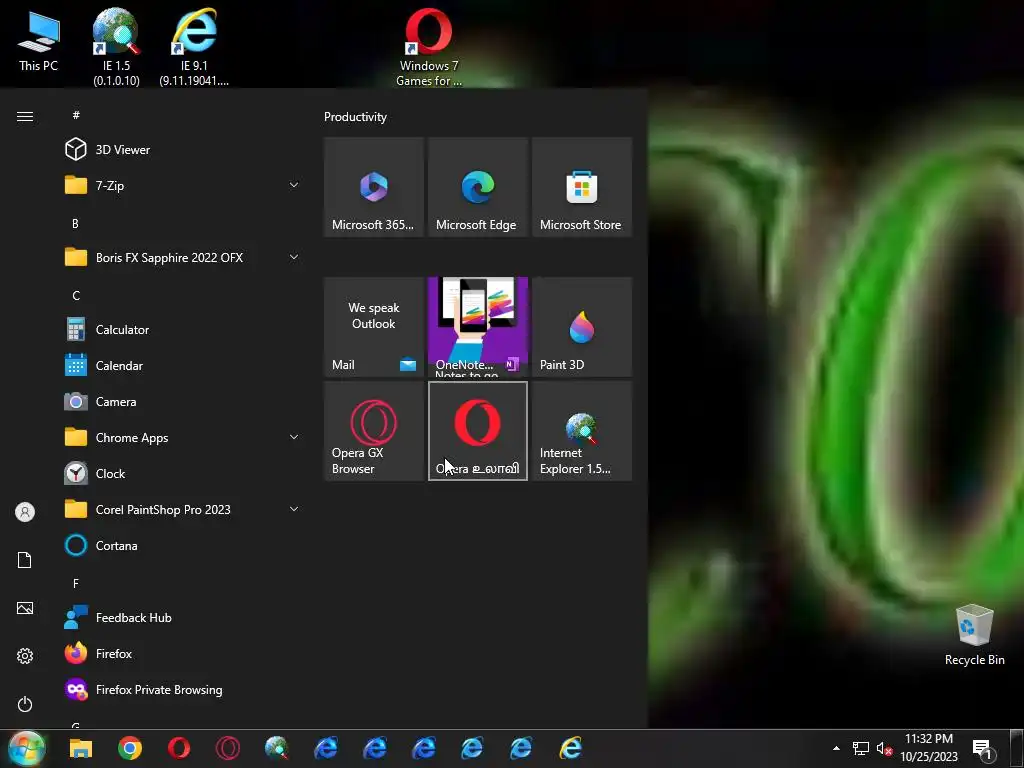The image size is (1024, 768).
Task: Expand the Boris FX Sapphire 2022 OFX folder
Action: 183,257
